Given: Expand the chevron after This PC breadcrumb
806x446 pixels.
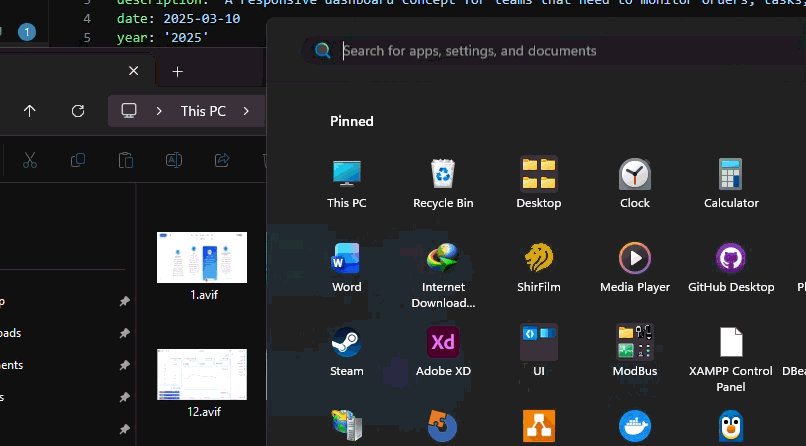Looking at the screenshot, I should click(x=246, y=111).
